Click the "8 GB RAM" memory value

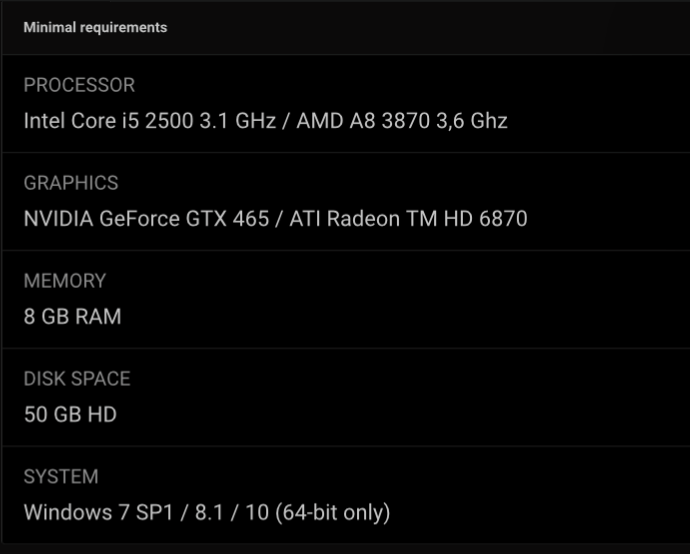[x=72, y=316]
